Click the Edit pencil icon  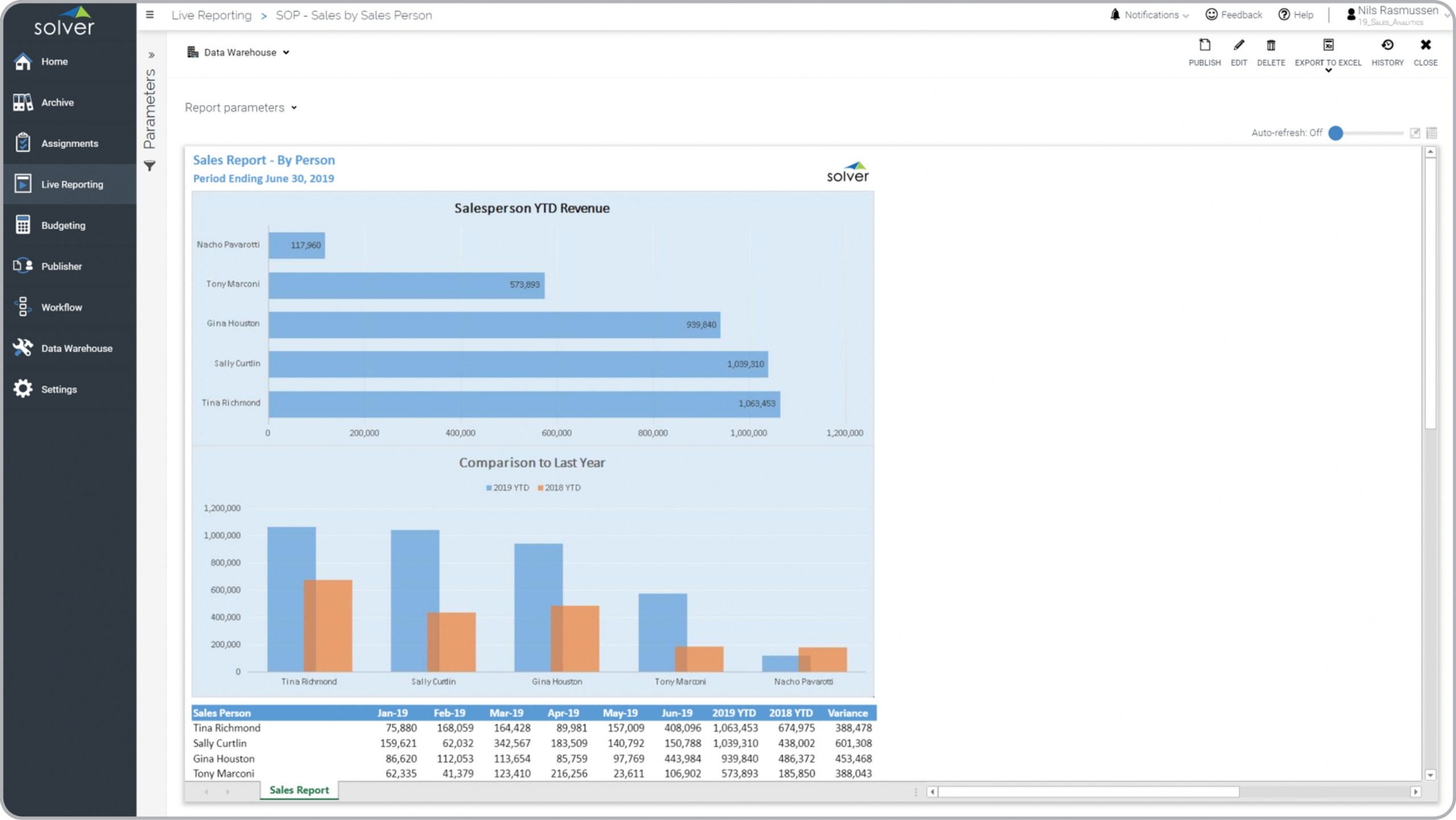[x=1238, y=45]
